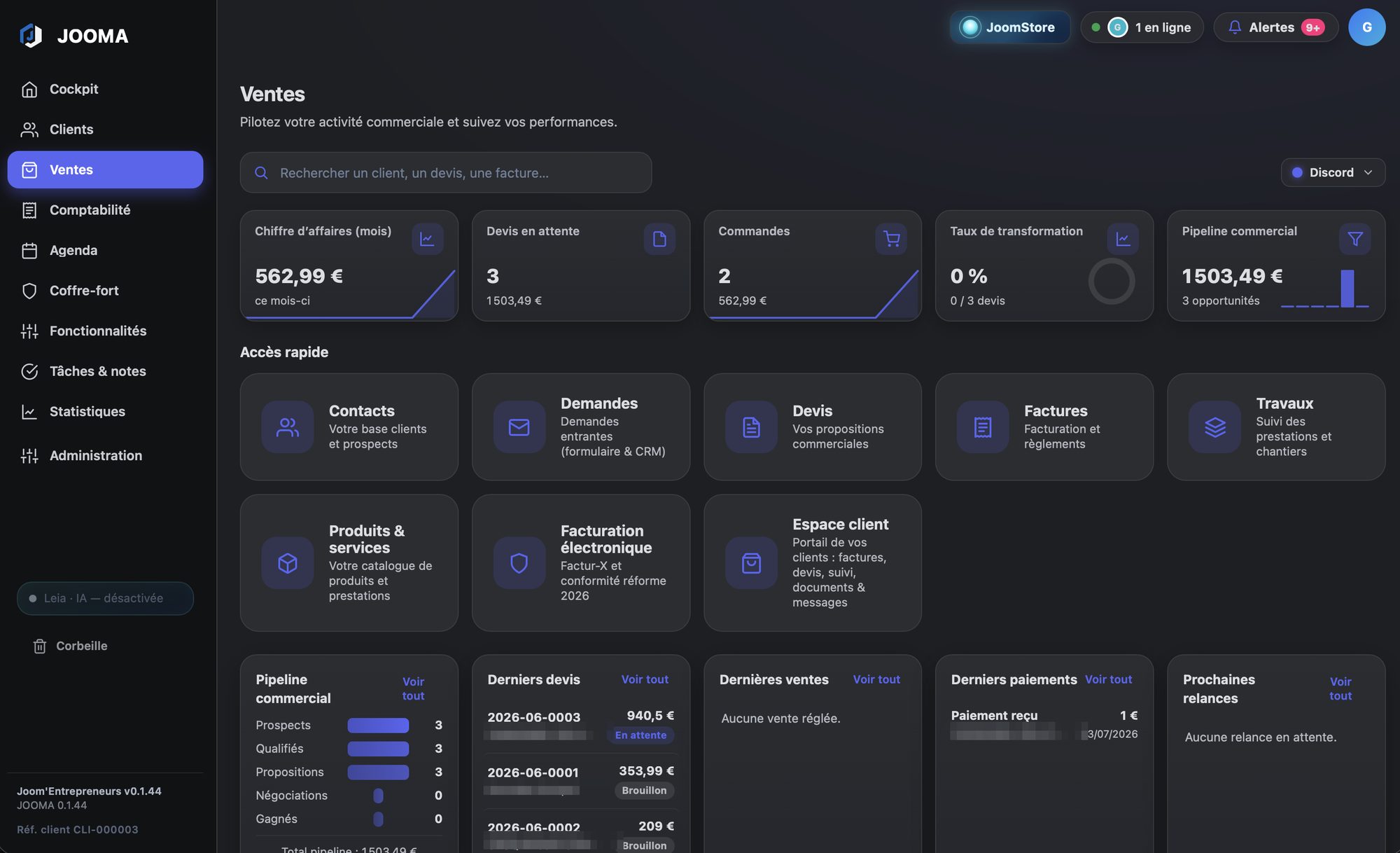Open Statistiques in sidebar

click(105, 412)
